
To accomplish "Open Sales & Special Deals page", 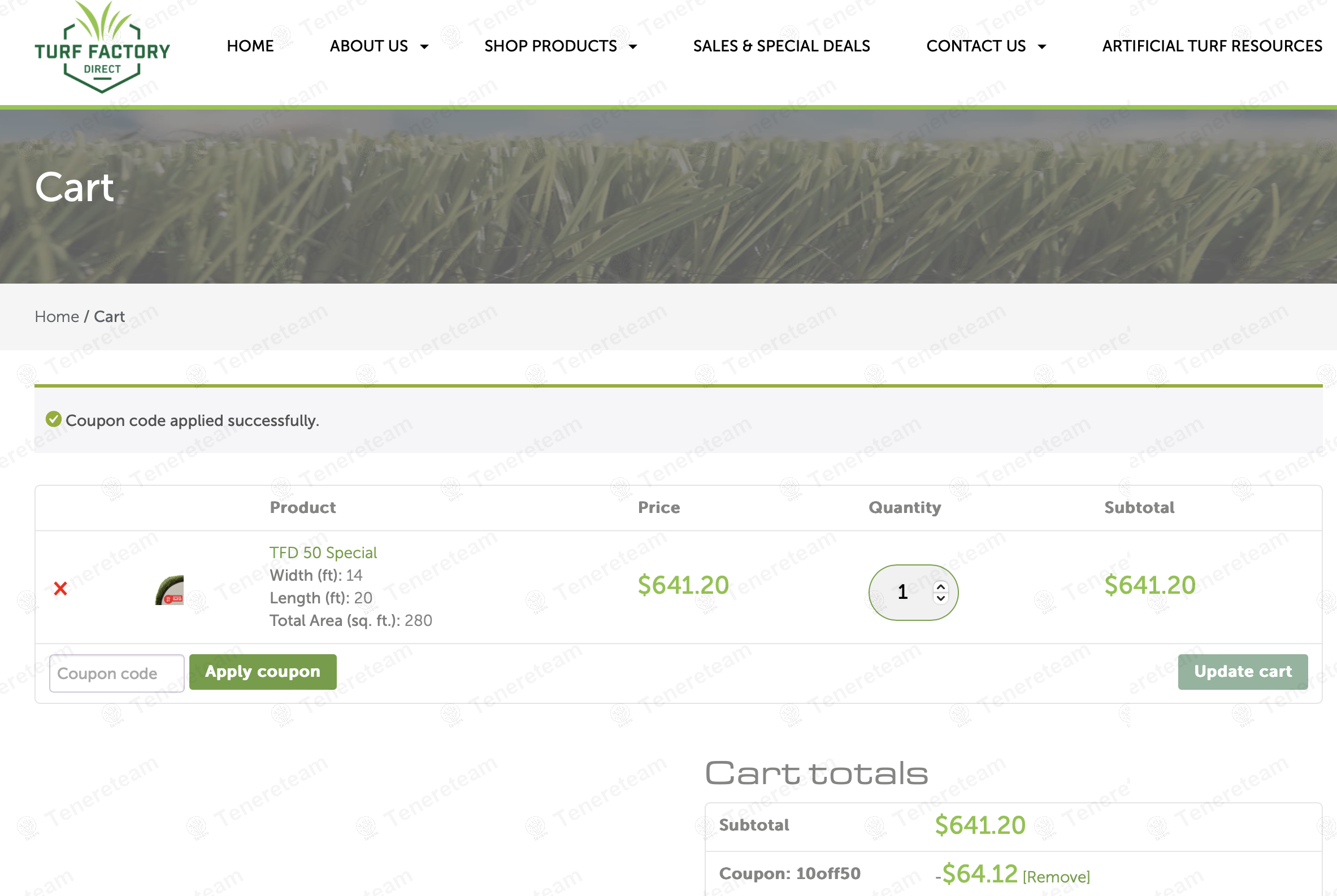I will pyautogui.click(x=781, y=46).
